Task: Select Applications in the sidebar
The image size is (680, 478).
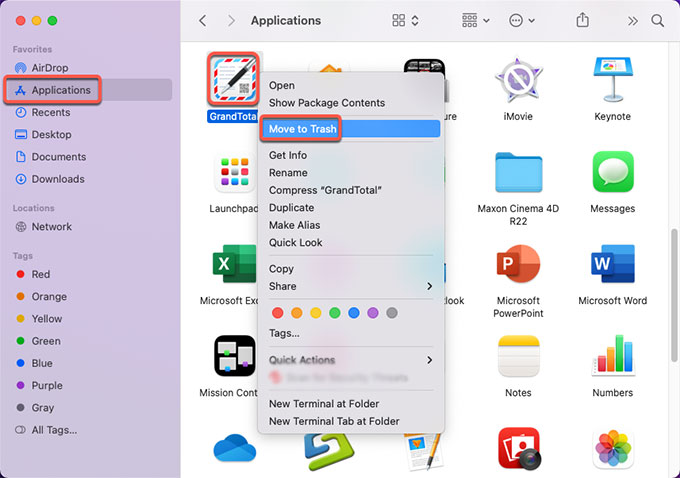Action: tap(89, 90)
